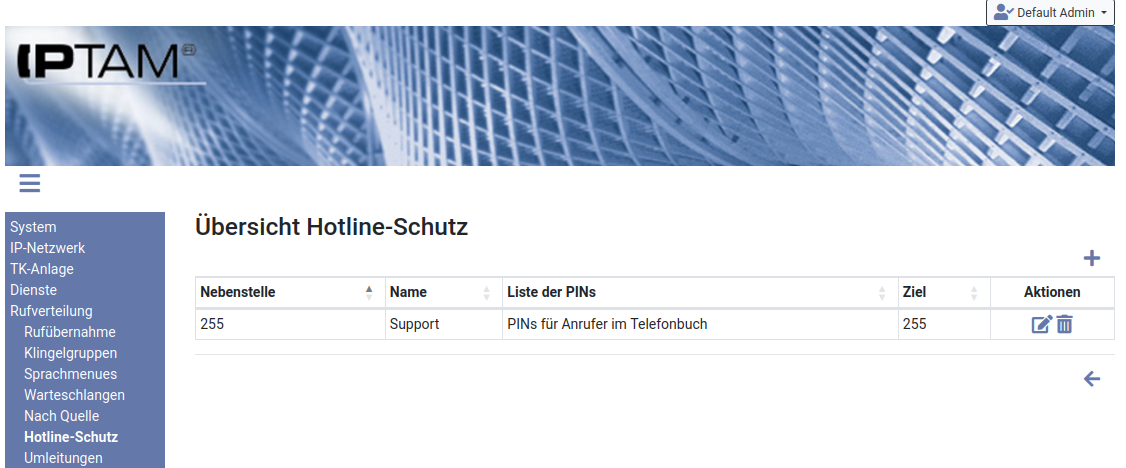
Task: Open Warteschlangen submenu item
Action: tap(74, 395)
